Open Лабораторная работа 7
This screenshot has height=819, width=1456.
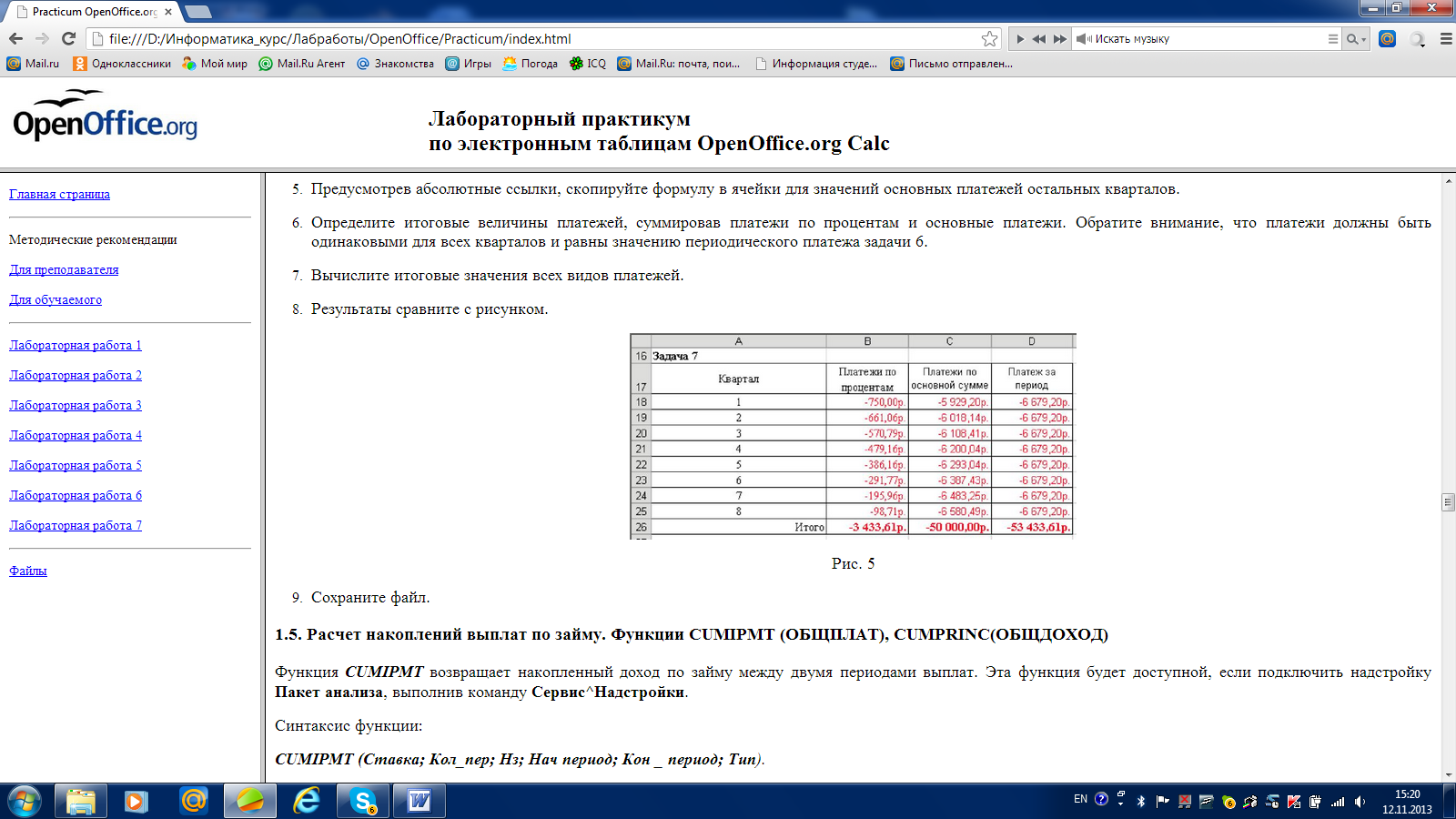point(76,525)
